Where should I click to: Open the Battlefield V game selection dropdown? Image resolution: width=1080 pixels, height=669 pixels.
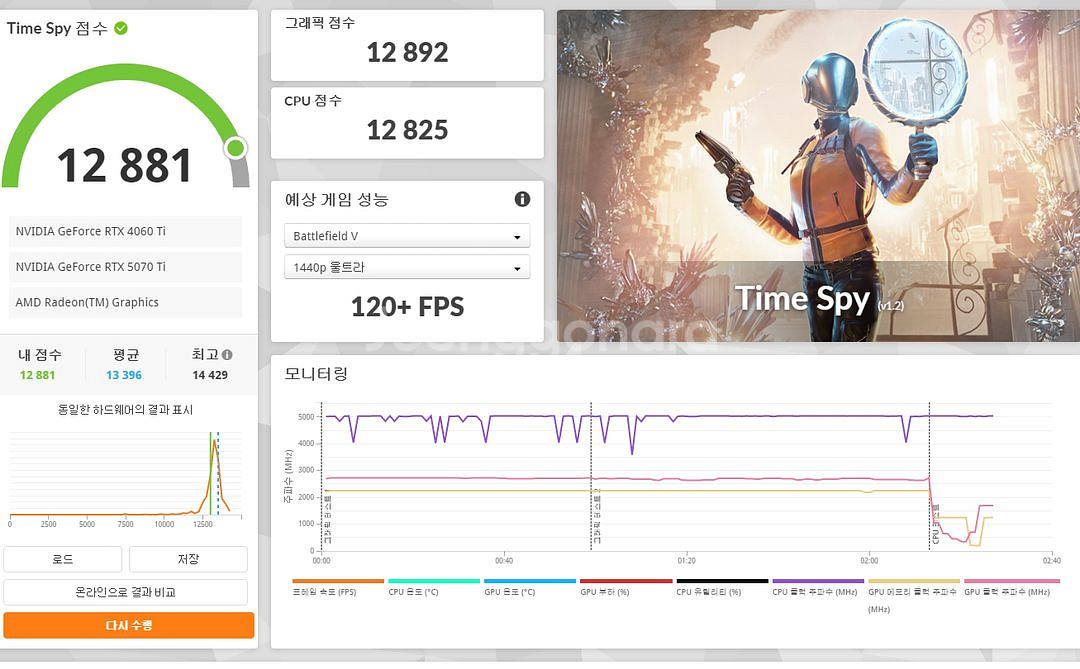(x=406, y=235)
